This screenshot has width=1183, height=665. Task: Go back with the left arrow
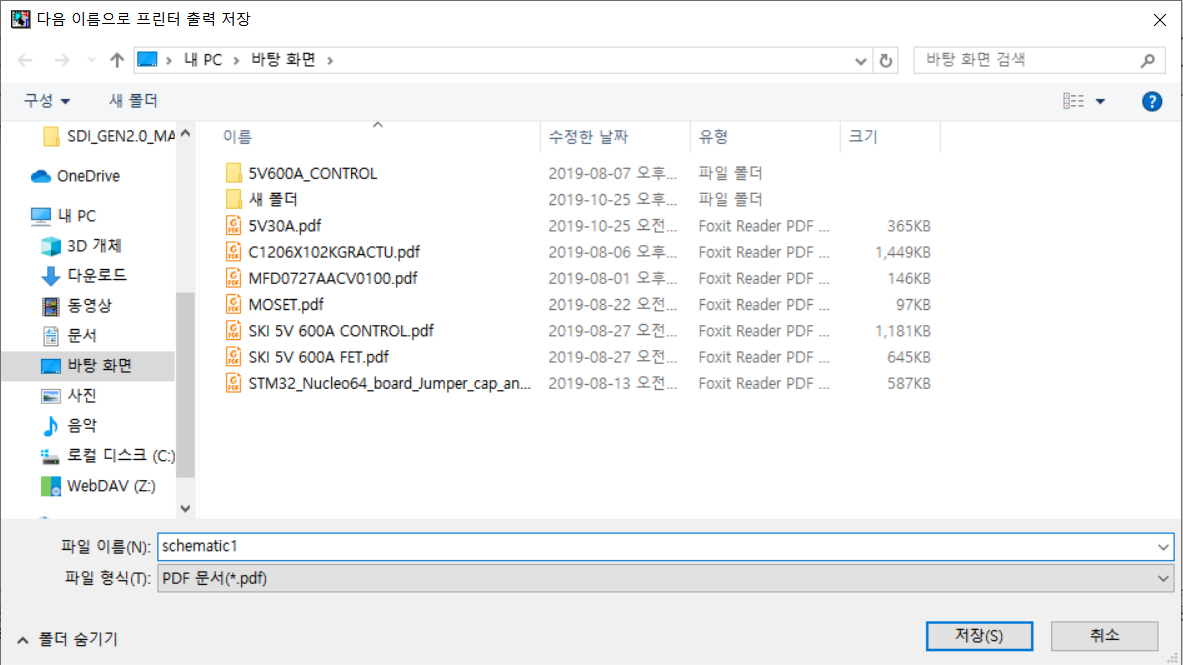[25, 60]
